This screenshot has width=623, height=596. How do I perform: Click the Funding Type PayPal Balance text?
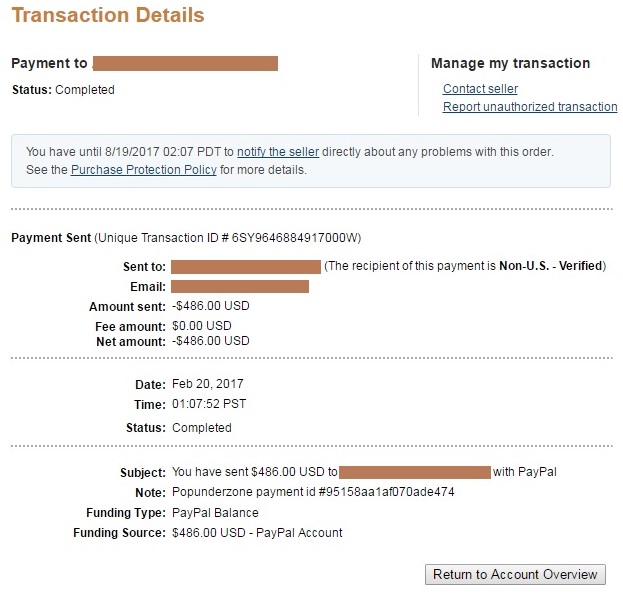[x=215, y=513]
